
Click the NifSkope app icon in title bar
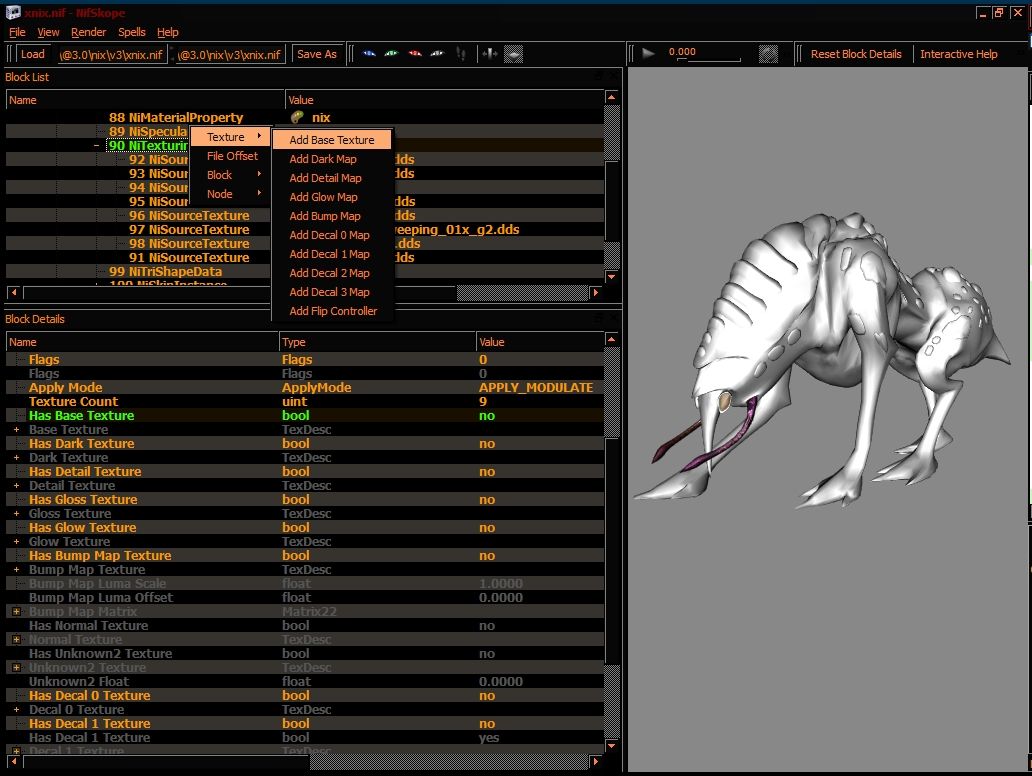pos(13,13)
